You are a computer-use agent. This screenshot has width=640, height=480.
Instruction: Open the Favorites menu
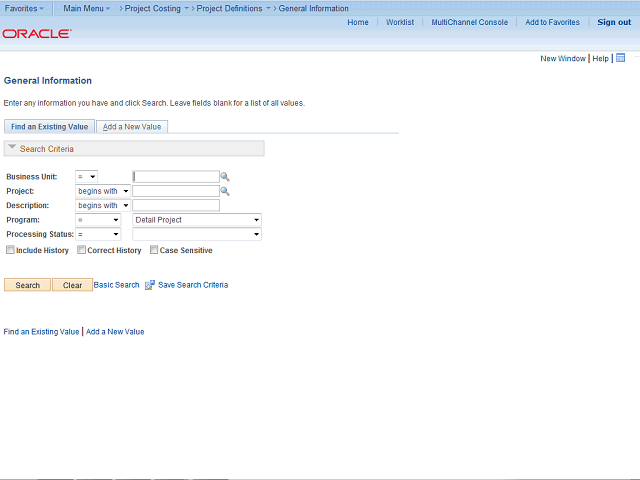click(x=24, y=8)
